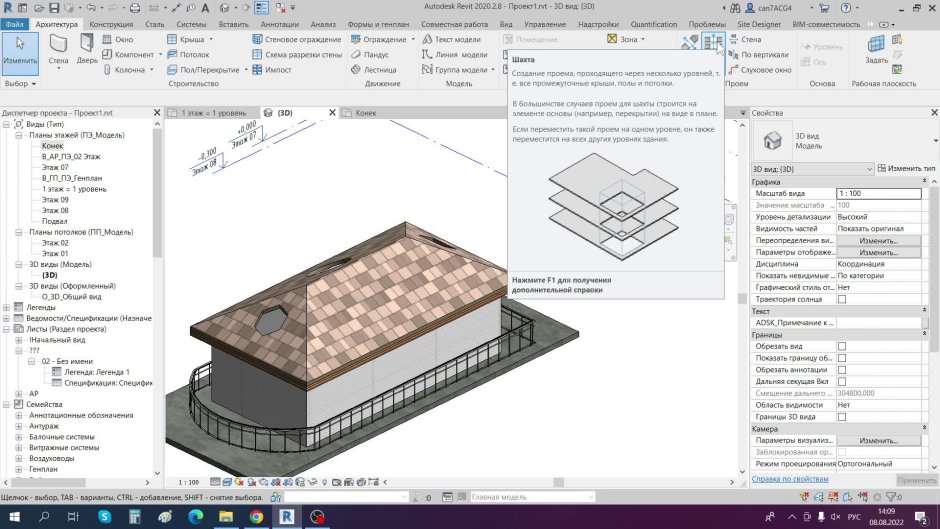Select the Дверь door tool
This screenshot has height=529, width=940.
pyautogui.click(x=87, y=49)
